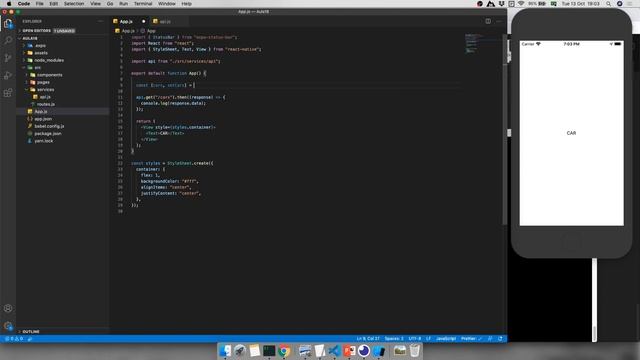
Task: Open Visual Studio Code from the Dock
Action: [334, 351]
